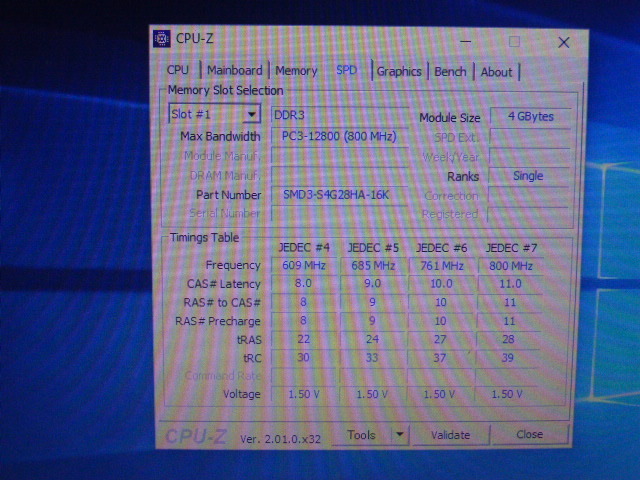View the About tab
This screenshot has width=640, height=480.
click(496, 72)
